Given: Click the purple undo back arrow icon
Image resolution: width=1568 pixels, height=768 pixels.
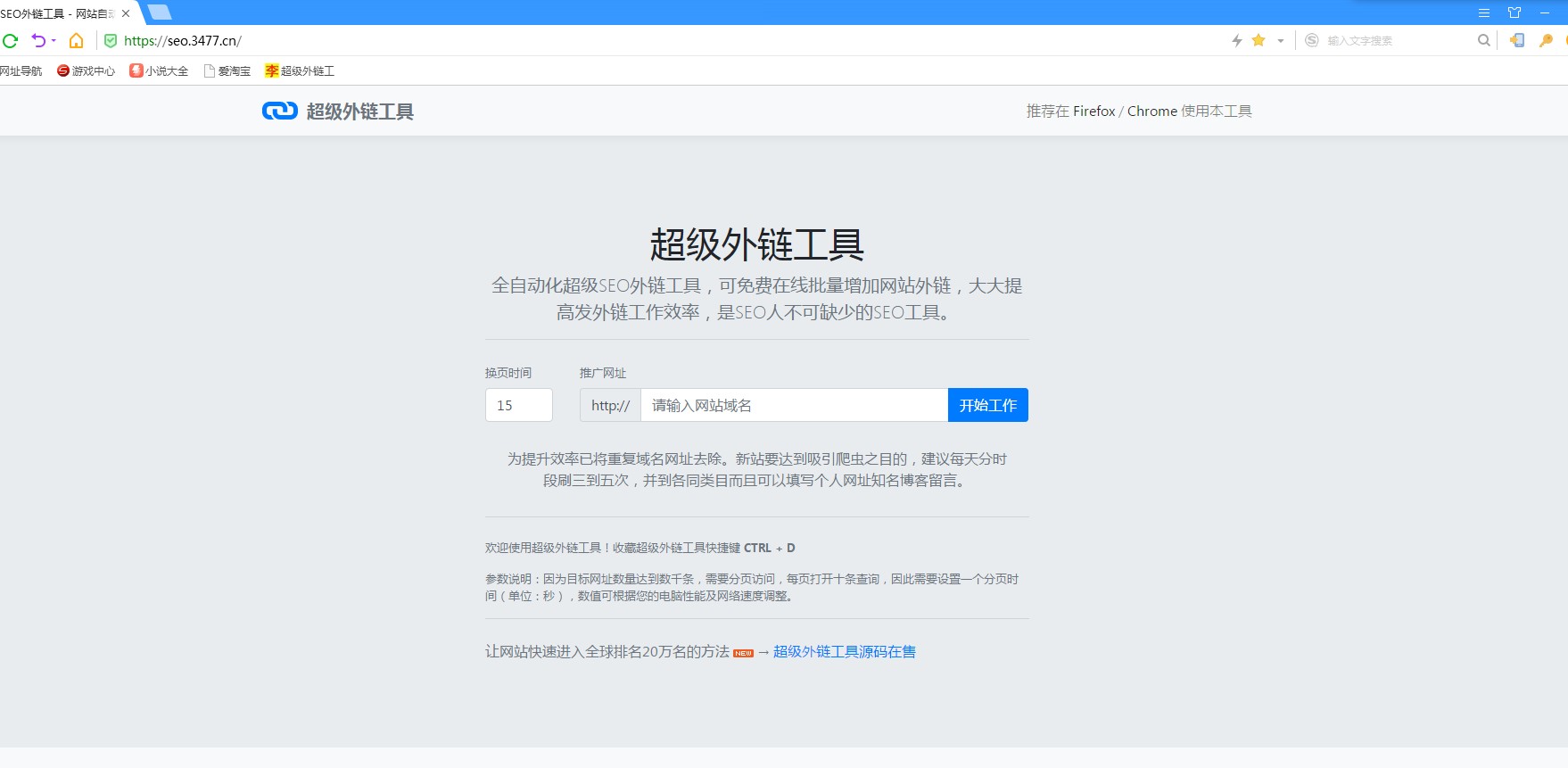Looking at the screenshot, I should pos(38,40).
